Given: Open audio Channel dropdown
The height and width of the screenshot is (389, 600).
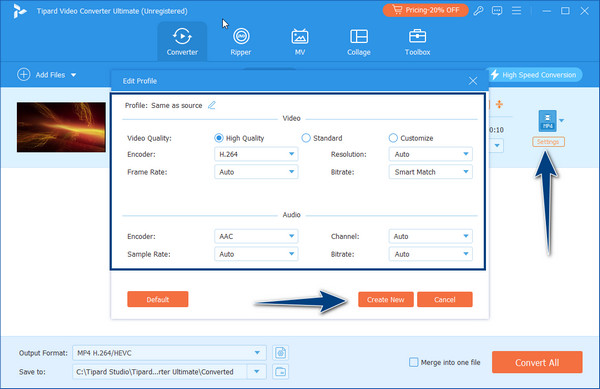Looking at the screenshot, I should click(430, 236).
